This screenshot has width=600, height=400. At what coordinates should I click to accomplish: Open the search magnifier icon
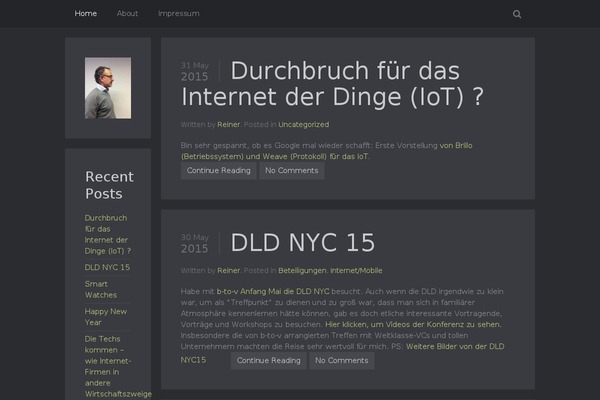tap(517, 14)
